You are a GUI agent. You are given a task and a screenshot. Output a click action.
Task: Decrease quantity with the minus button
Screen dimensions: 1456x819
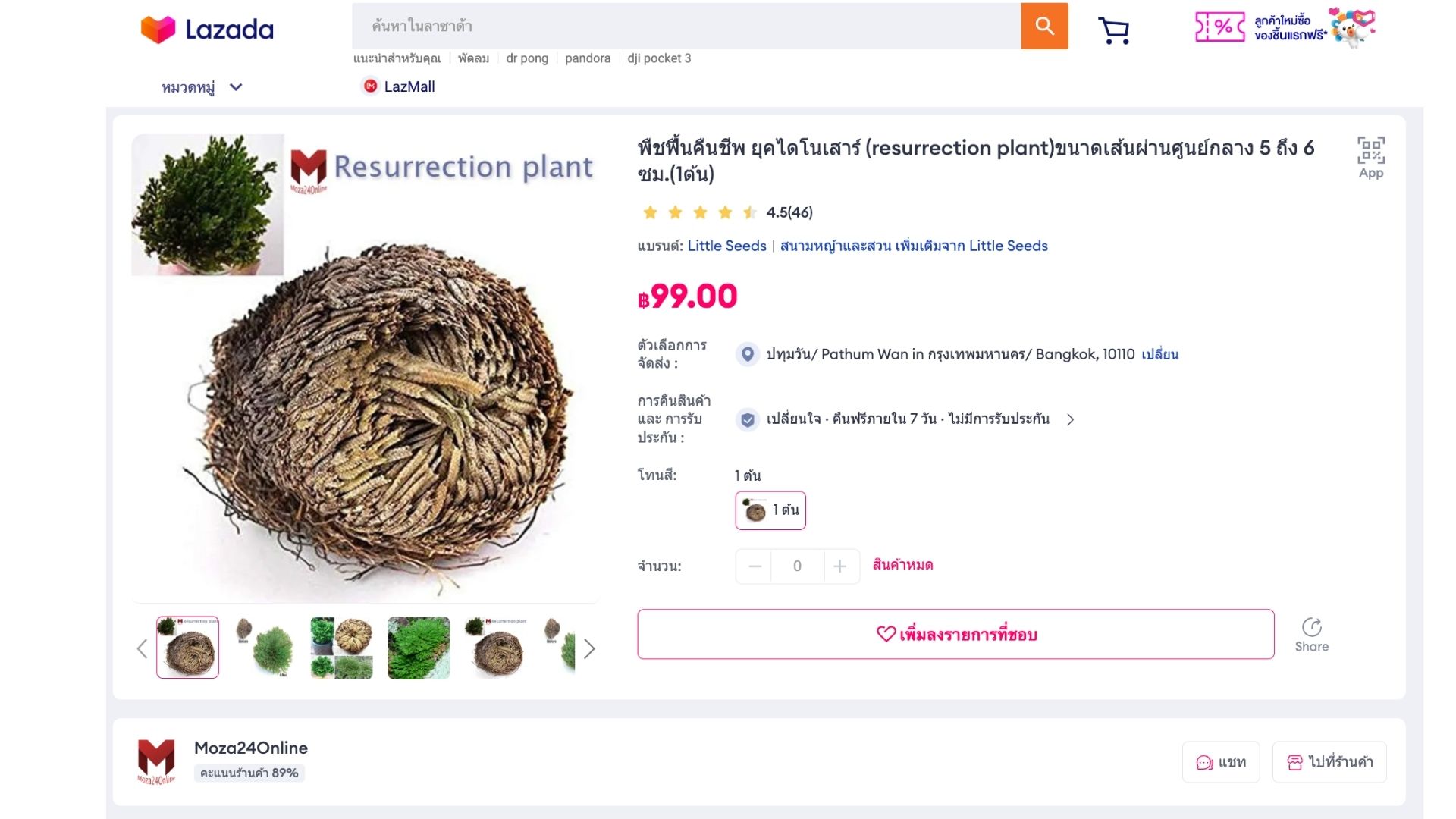755,566
